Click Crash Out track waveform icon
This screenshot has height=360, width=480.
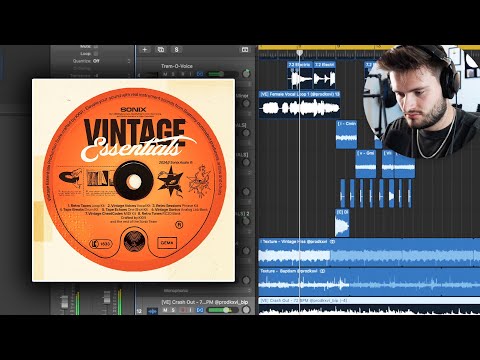[152, 311]
